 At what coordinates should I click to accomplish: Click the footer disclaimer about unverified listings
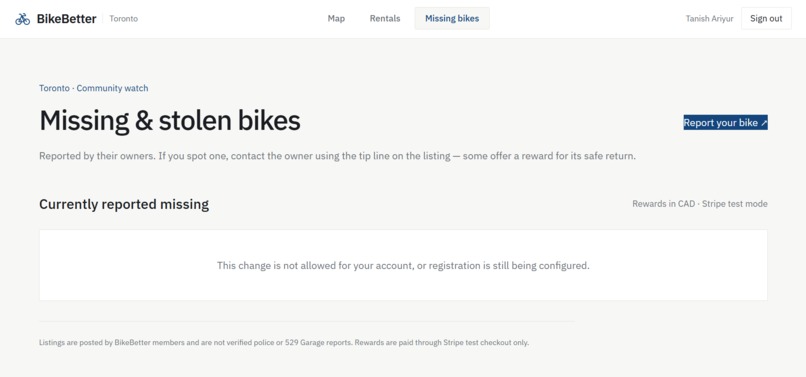(x=284, y=342)
